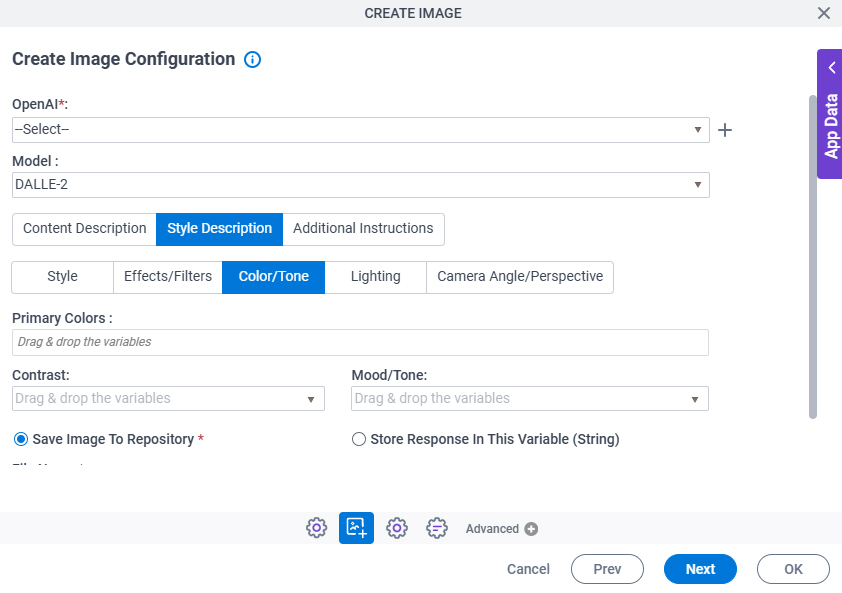Open the Contrast dropdown
Viewport: 842px width, 593px height.
(x=169, y=399)
